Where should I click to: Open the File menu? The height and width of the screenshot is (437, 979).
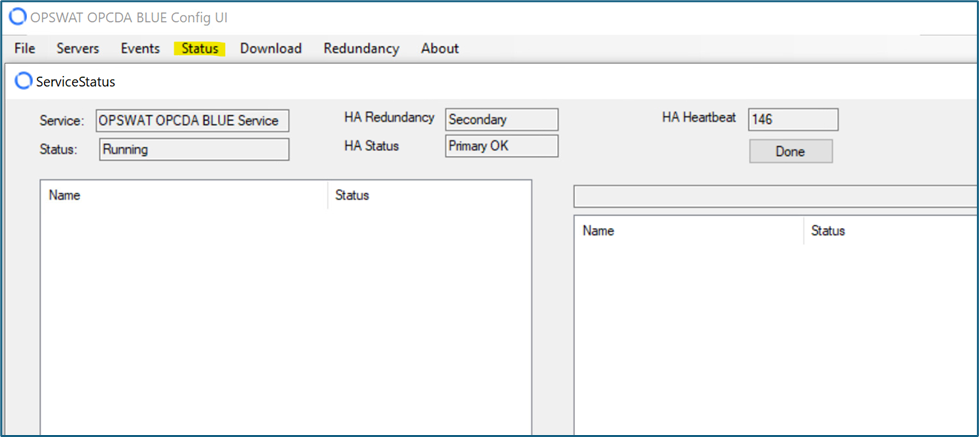pyautogui.click(x=25, y=49)
